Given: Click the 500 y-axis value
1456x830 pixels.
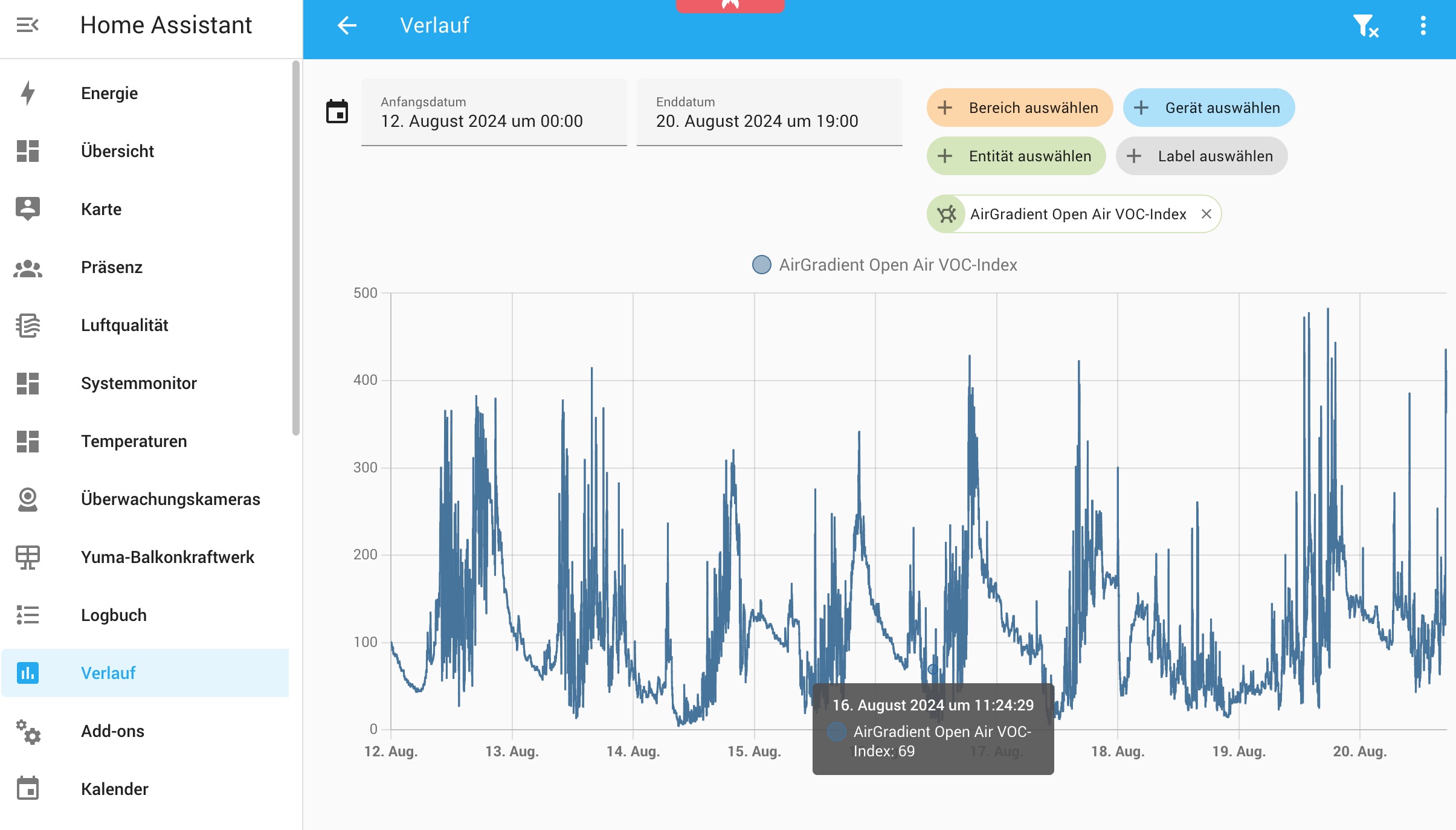Looking at the screenshot, I should [x=365, y=293].
